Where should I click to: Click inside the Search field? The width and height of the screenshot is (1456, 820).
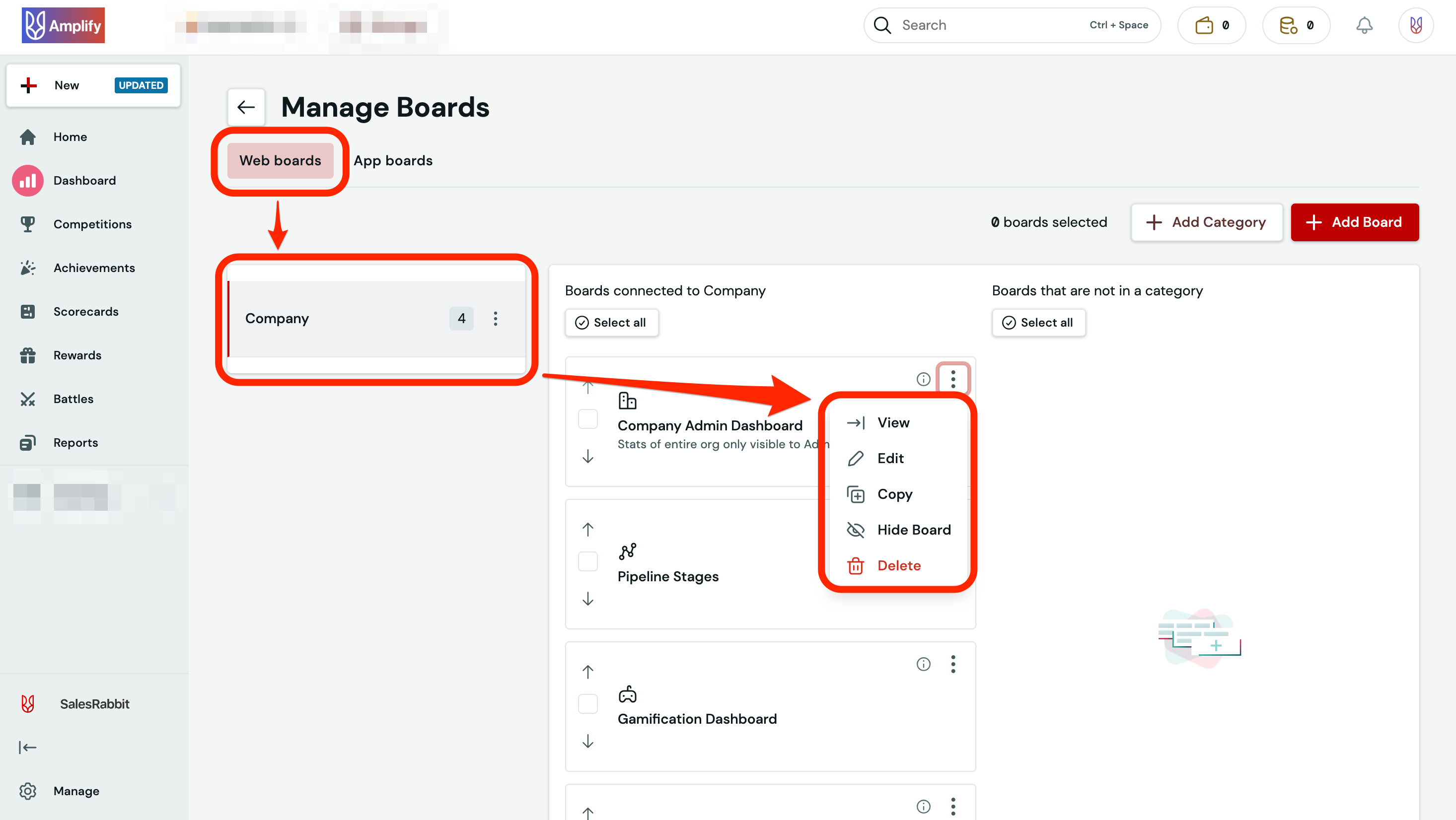tap(989, 25)
